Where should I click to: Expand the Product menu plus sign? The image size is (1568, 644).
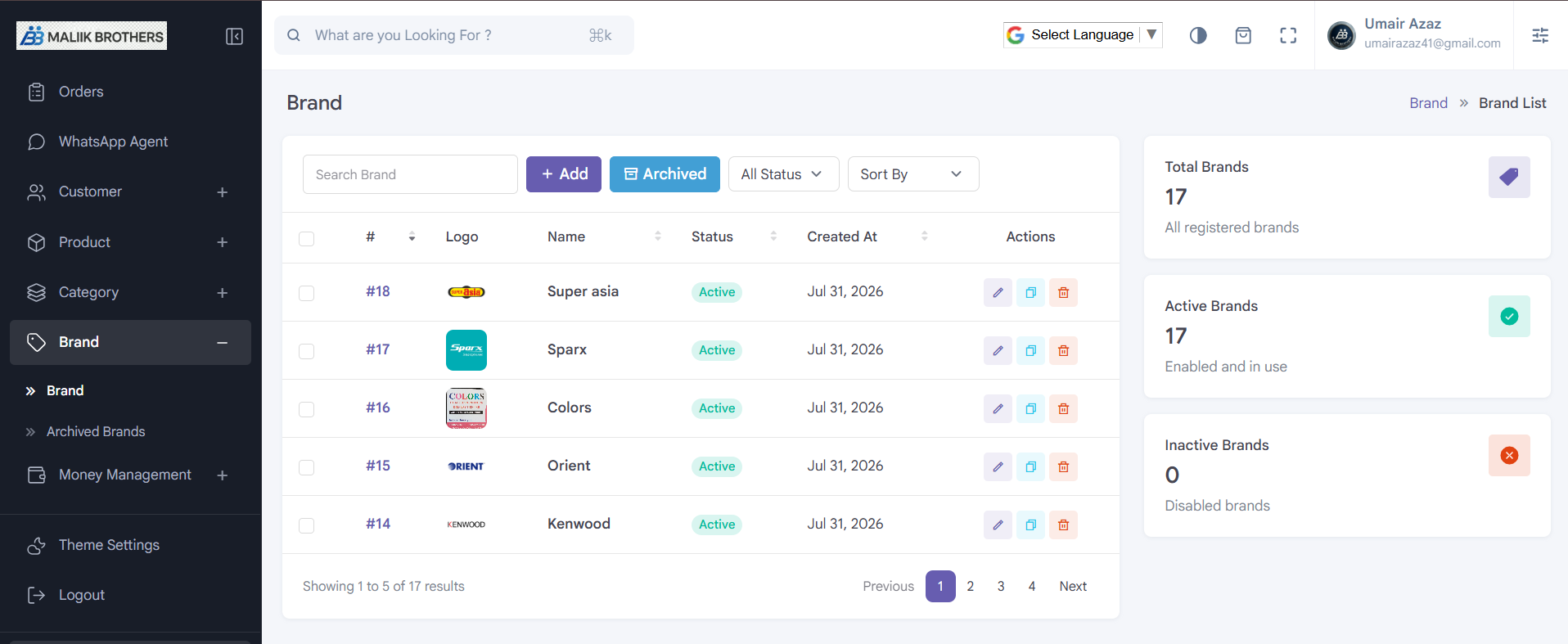(222, 242)
